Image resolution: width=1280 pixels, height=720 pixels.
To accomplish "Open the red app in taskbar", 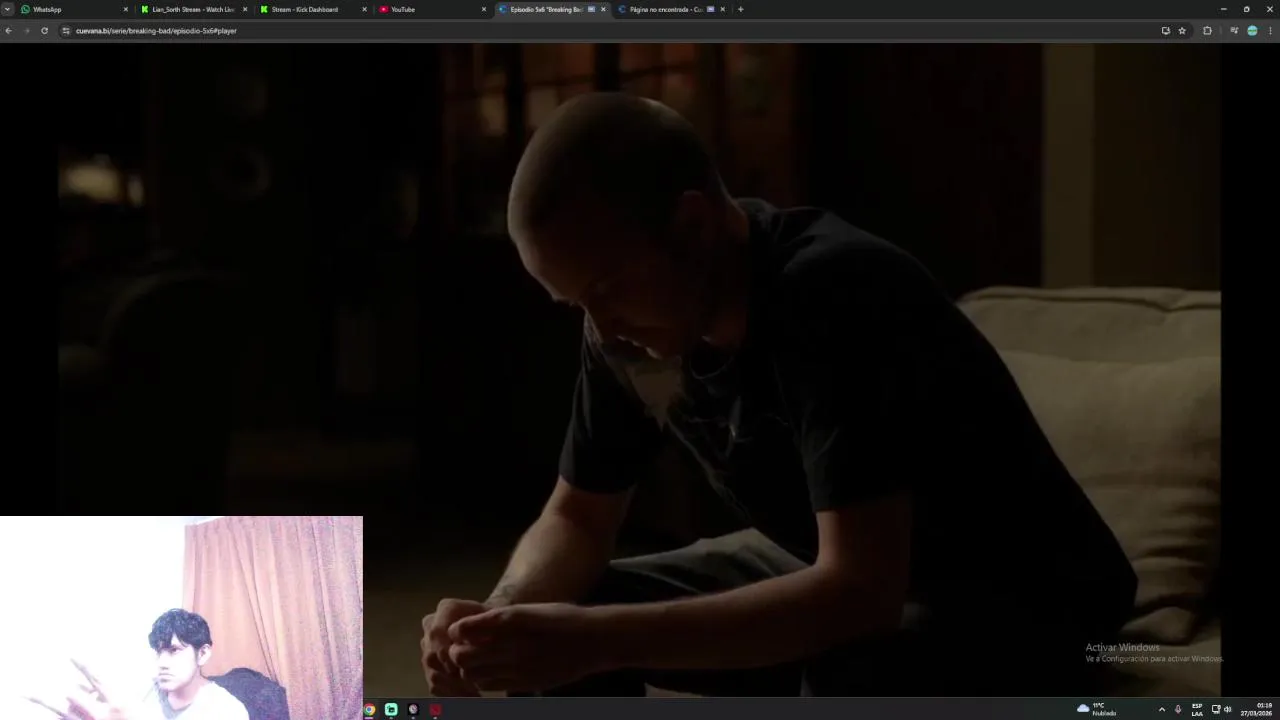I will tap(435, 710).
